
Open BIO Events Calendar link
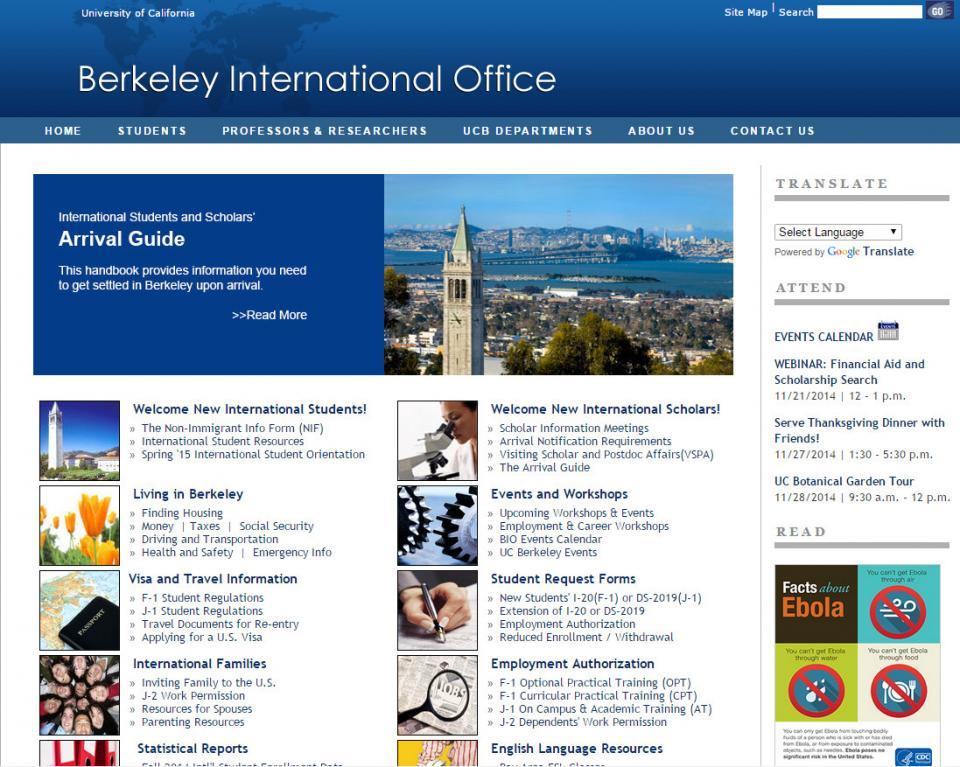(551, 539)
